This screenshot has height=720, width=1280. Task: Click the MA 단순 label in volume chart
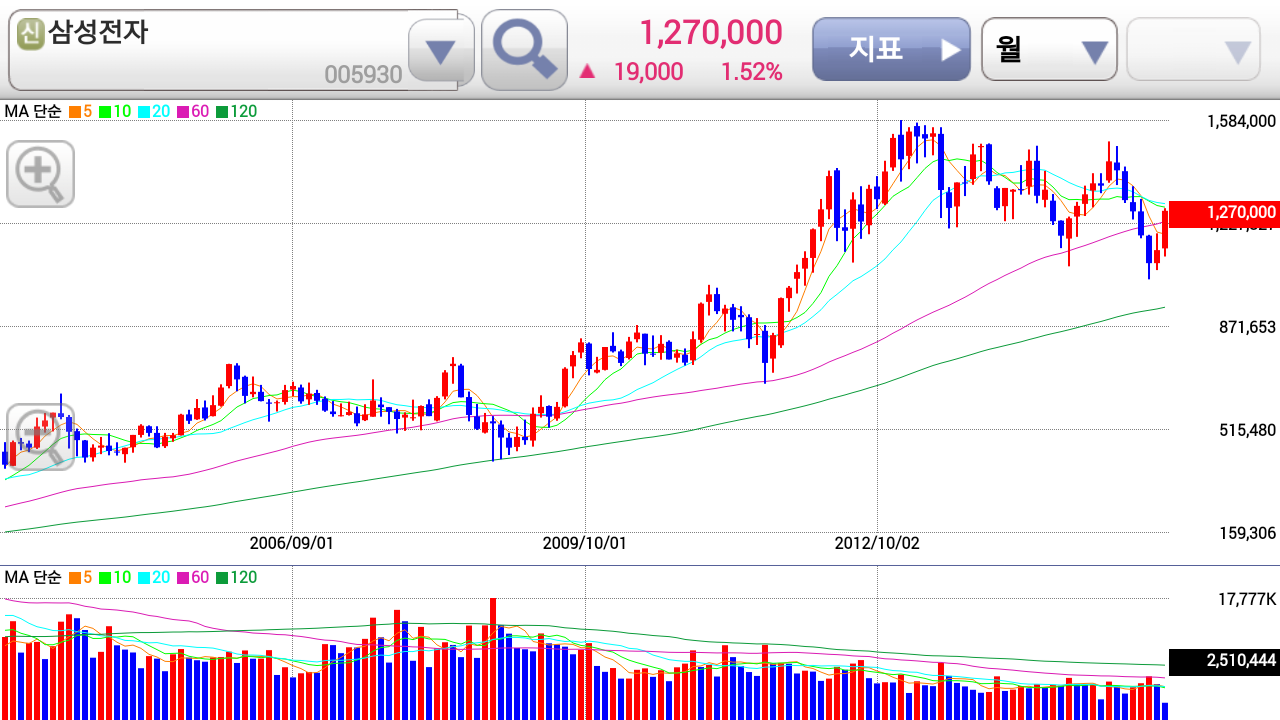pyautogui.click(x=33, y=577)
